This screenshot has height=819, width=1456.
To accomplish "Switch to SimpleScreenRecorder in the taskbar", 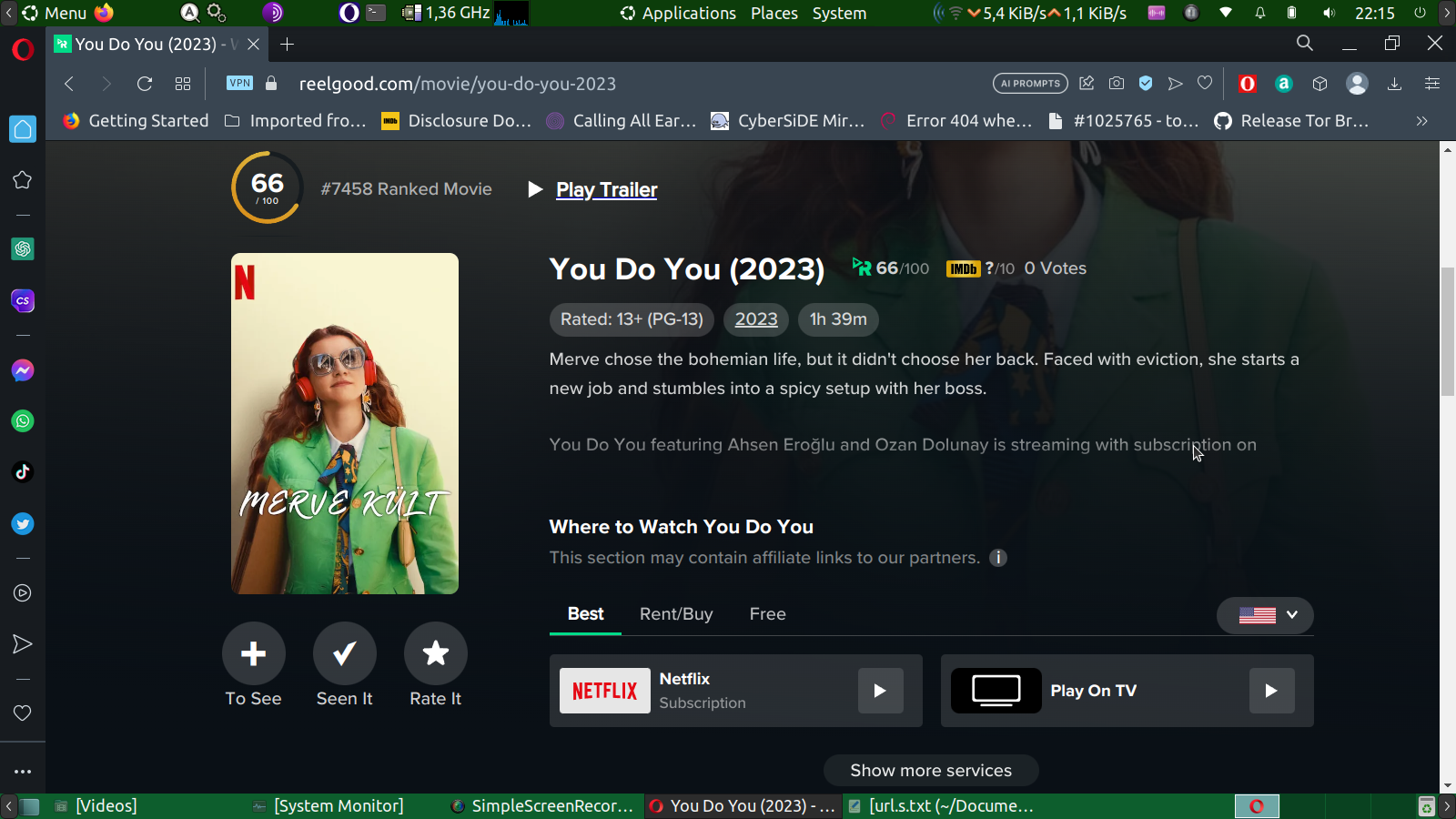I will (x=542, y=806).
